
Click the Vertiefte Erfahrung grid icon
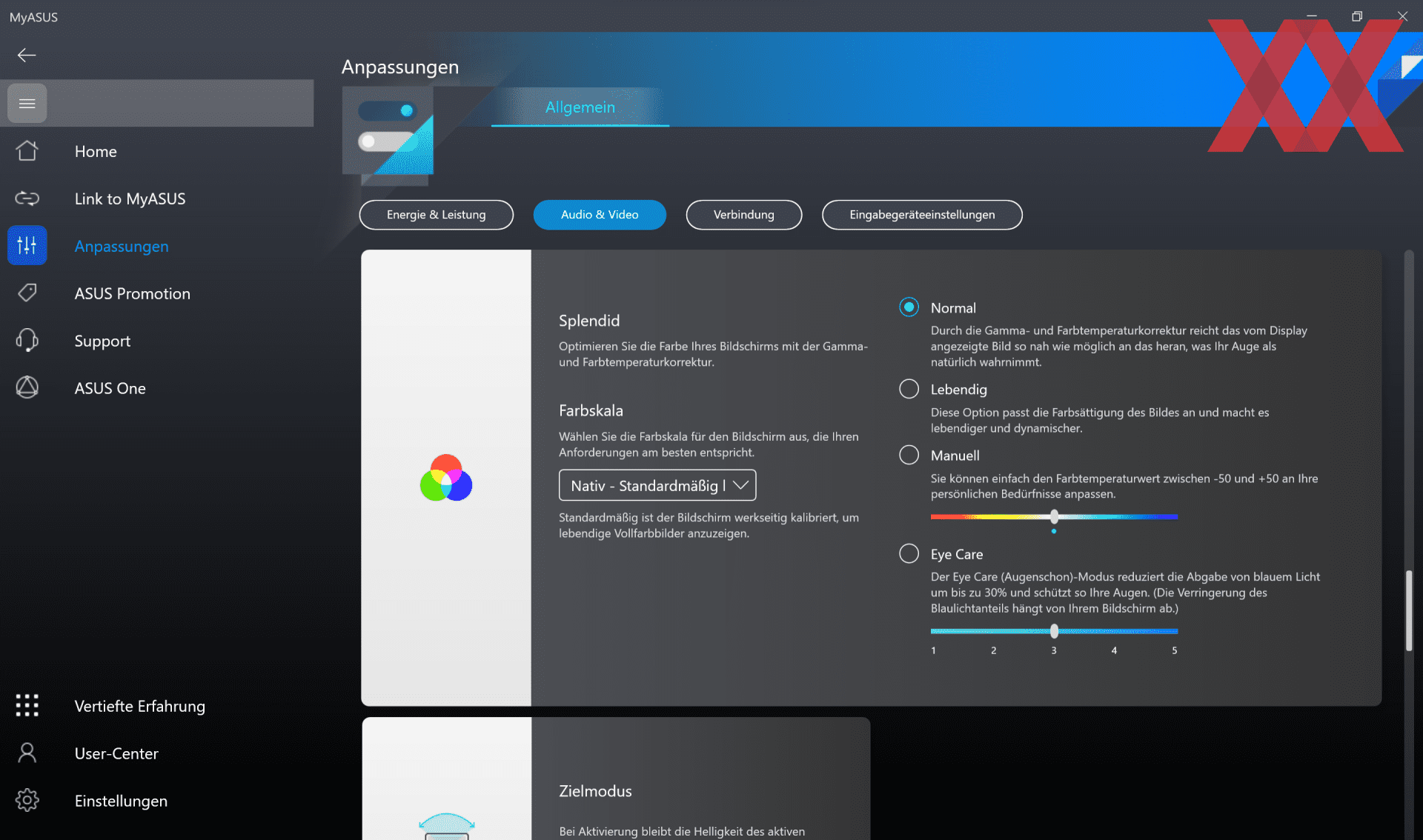(27, 705)
